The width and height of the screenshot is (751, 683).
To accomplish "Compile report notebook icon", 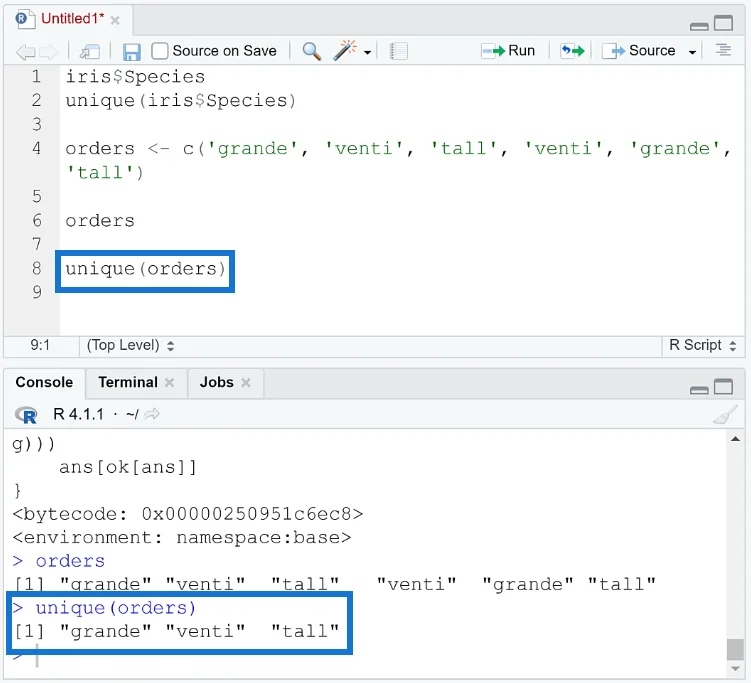I will point(398,51).
